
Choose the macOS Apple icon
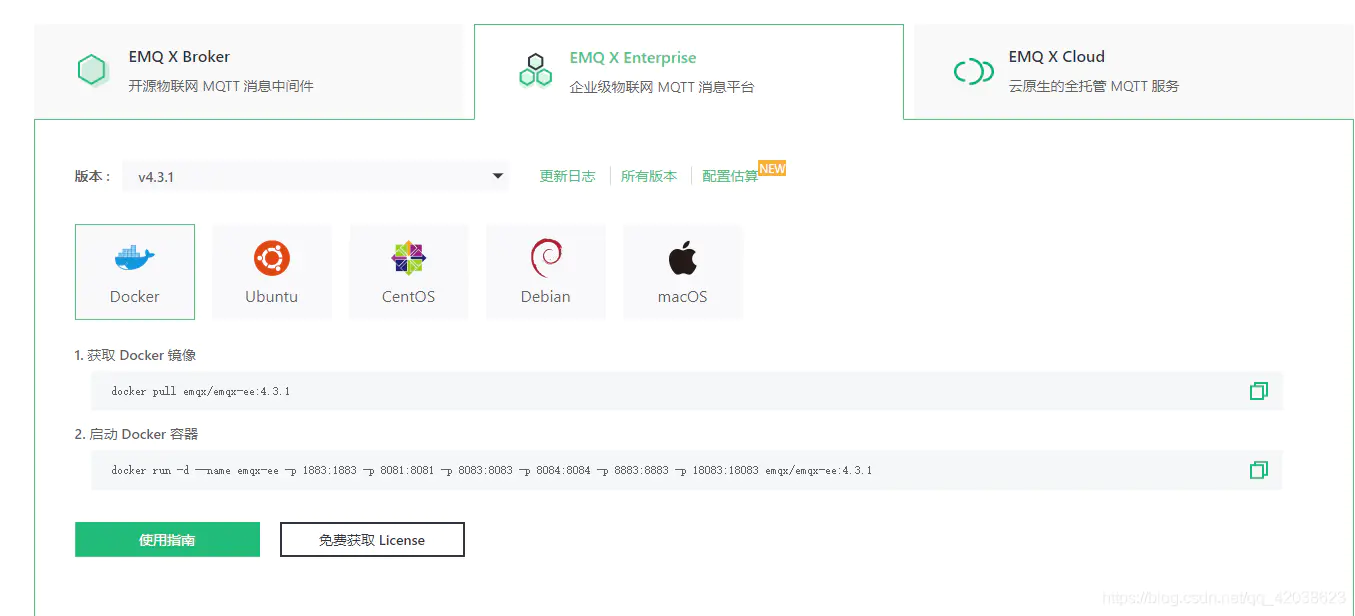pyautogui.click(x=682, y=258)
